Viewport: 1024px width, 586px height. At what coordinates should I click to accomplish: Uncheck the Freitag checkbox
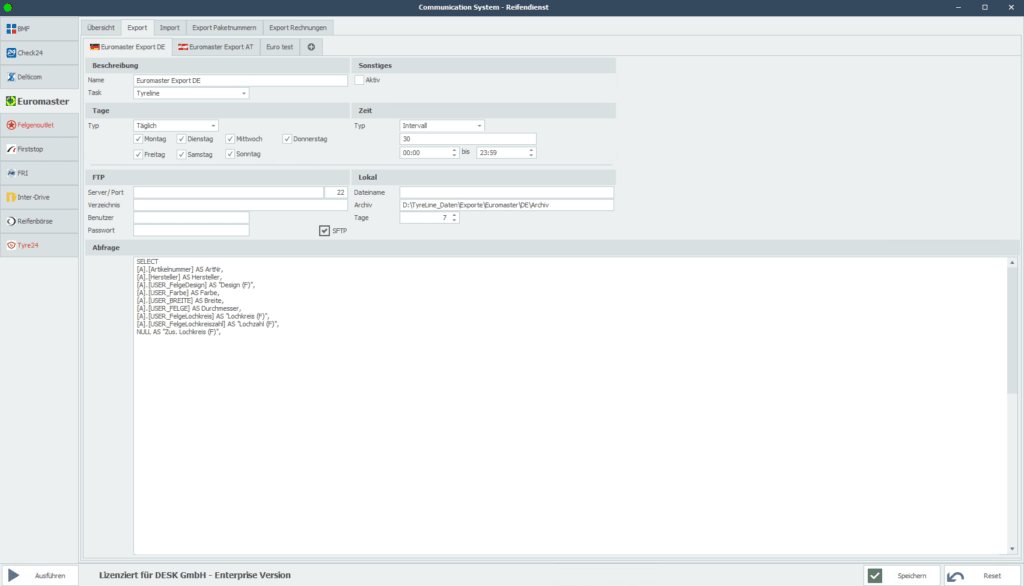(138, 154)
